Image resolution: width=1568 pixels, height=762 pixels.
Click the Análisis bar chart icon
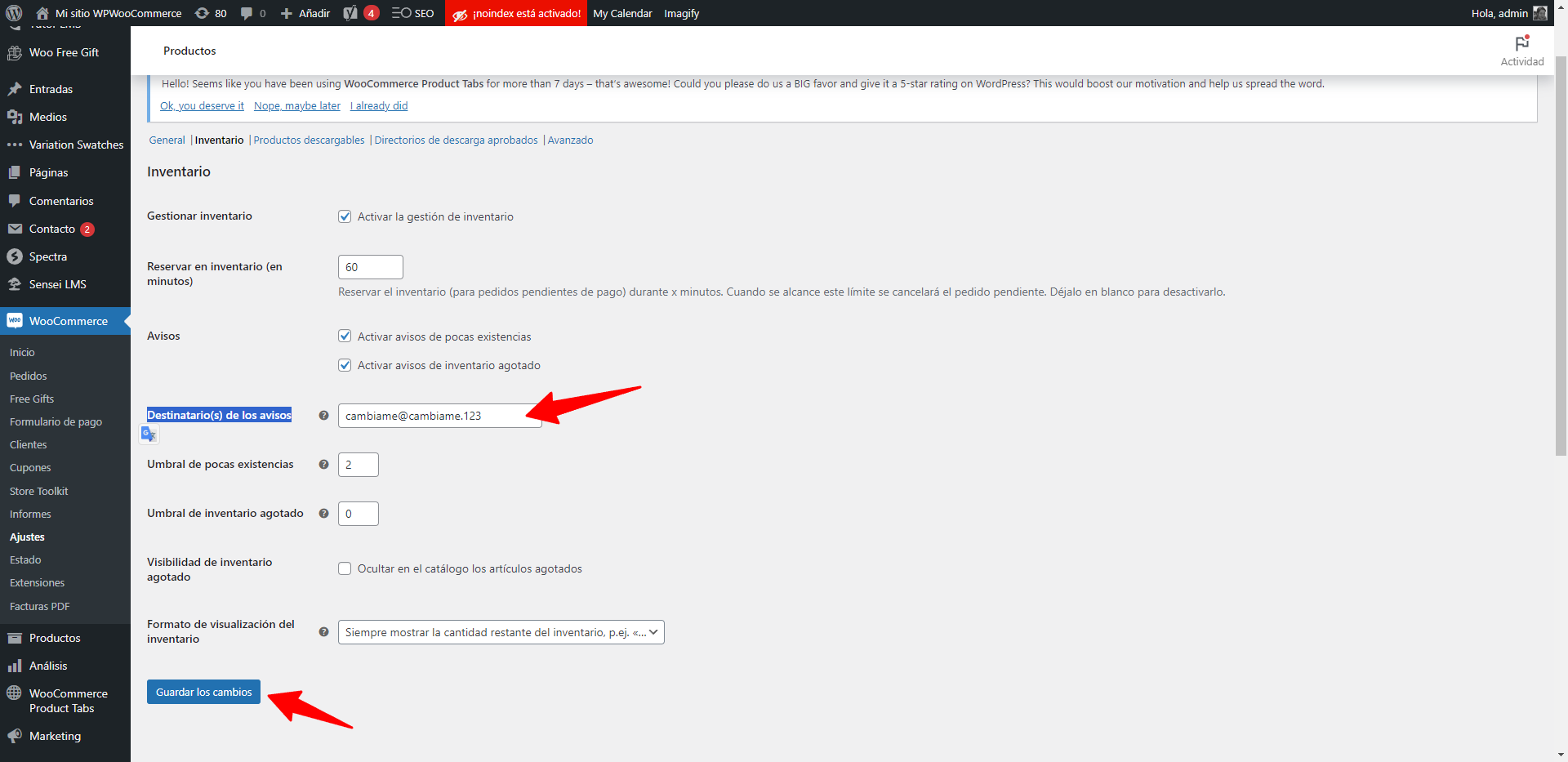click(x=15, y=666)
